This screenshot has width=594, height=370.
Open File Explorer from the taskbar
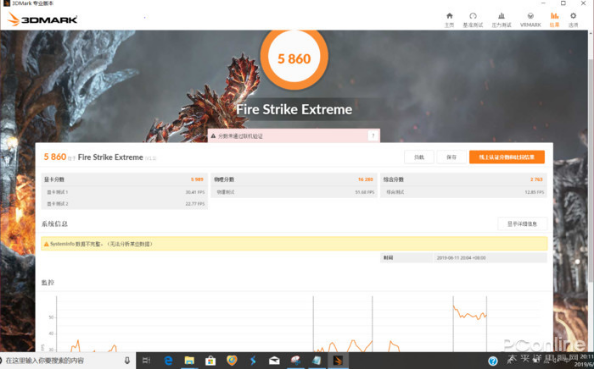(x=189, y=361)
